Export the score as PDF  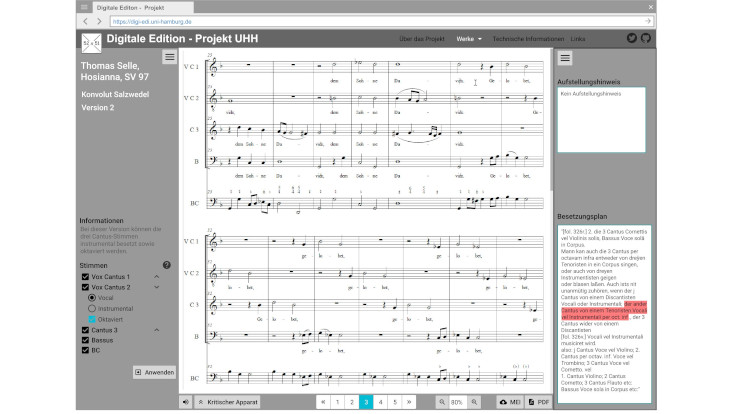539,402
